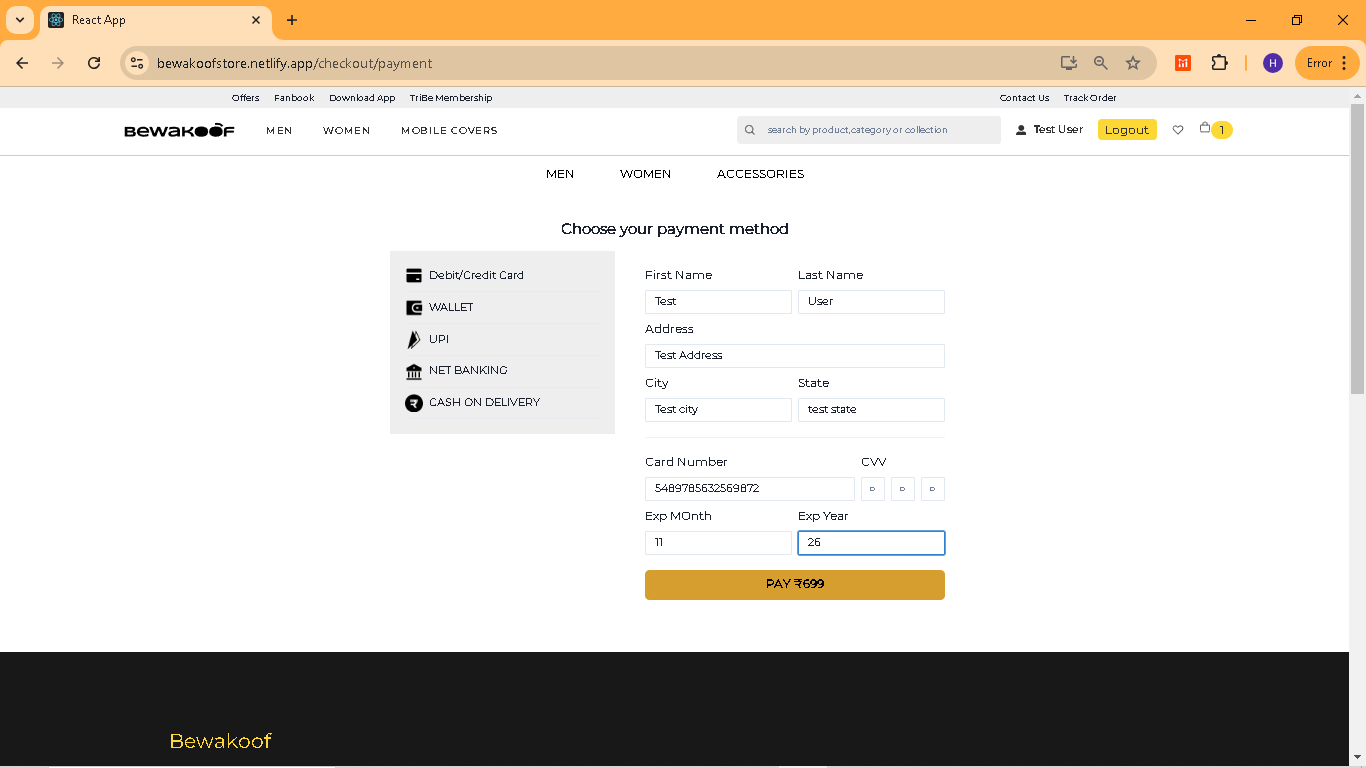The width and height of the screenshot is (1366, 768).
Task: Select WOMEN category in sub-navigation
Action: coord(645,174)
